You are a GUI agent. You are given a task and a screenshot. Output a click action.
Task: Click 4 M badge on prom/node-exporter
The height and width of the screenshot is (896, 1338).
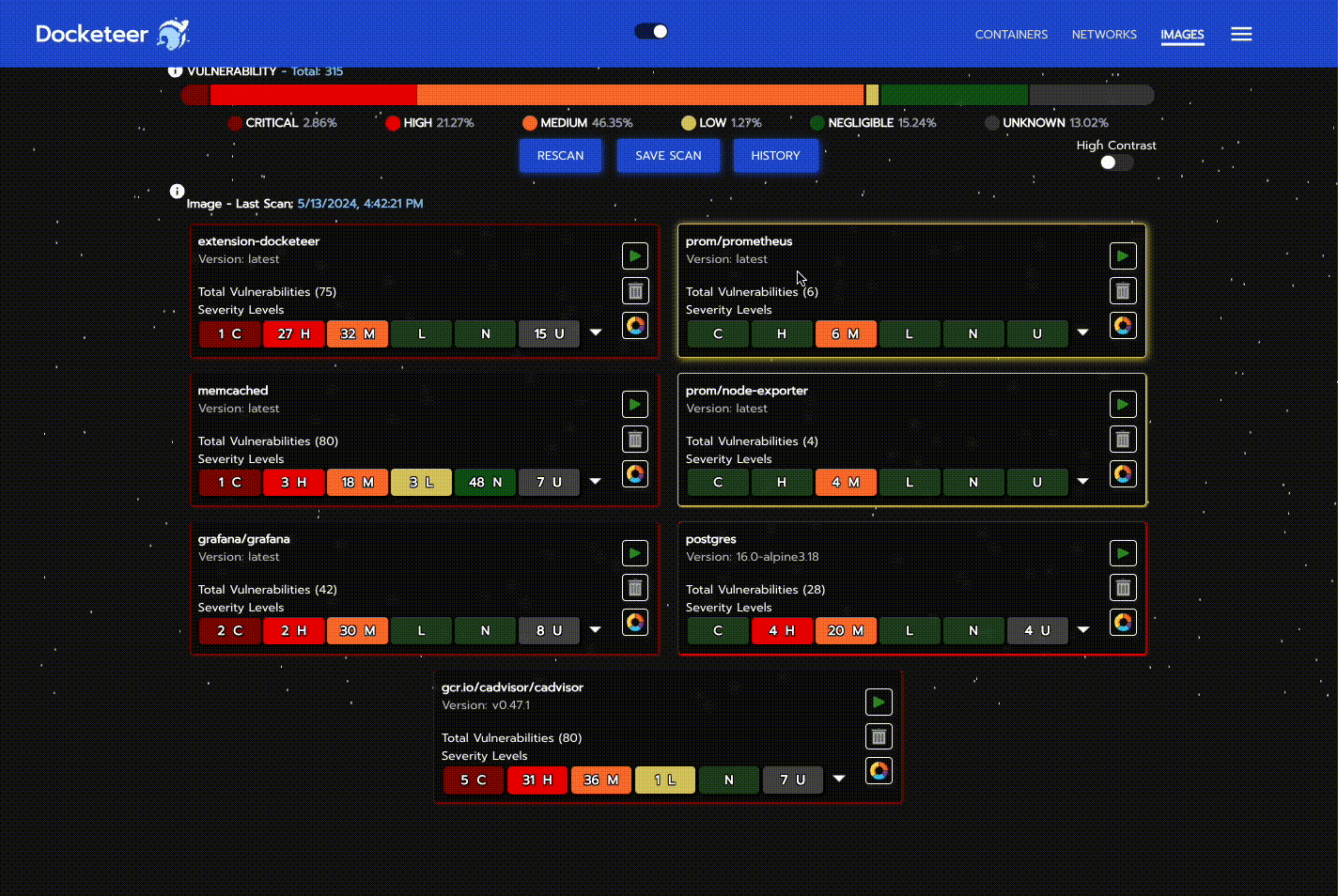click(x=846, y=483)
